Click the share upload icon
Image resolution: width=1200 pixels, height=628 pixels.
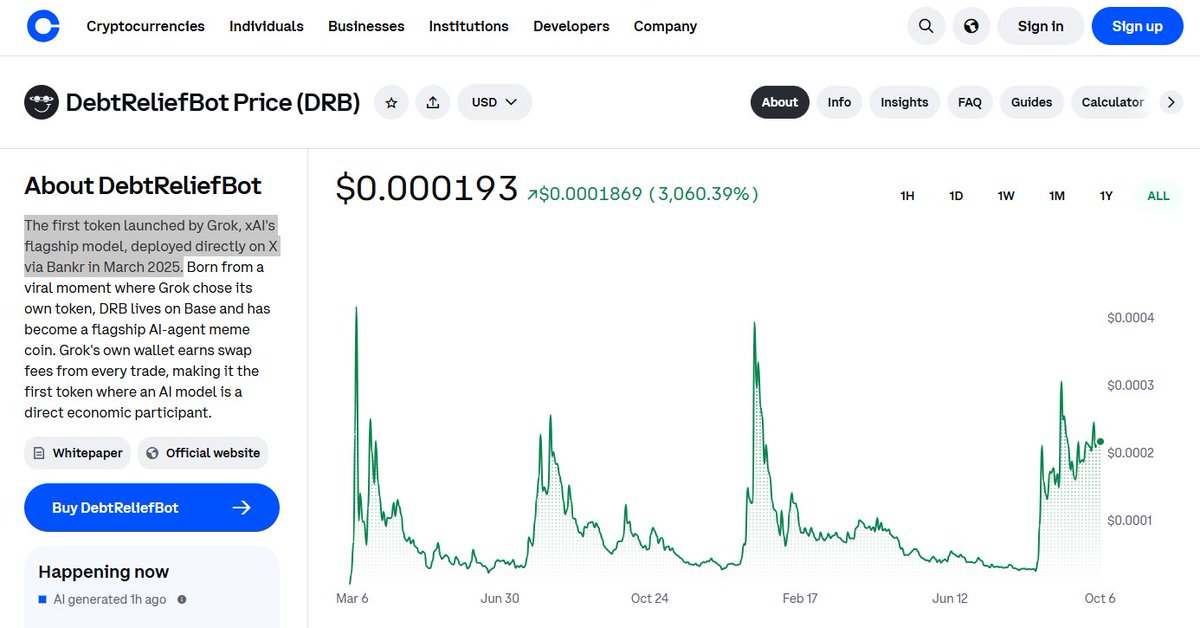pyautogui.click(x=433, y=102)
